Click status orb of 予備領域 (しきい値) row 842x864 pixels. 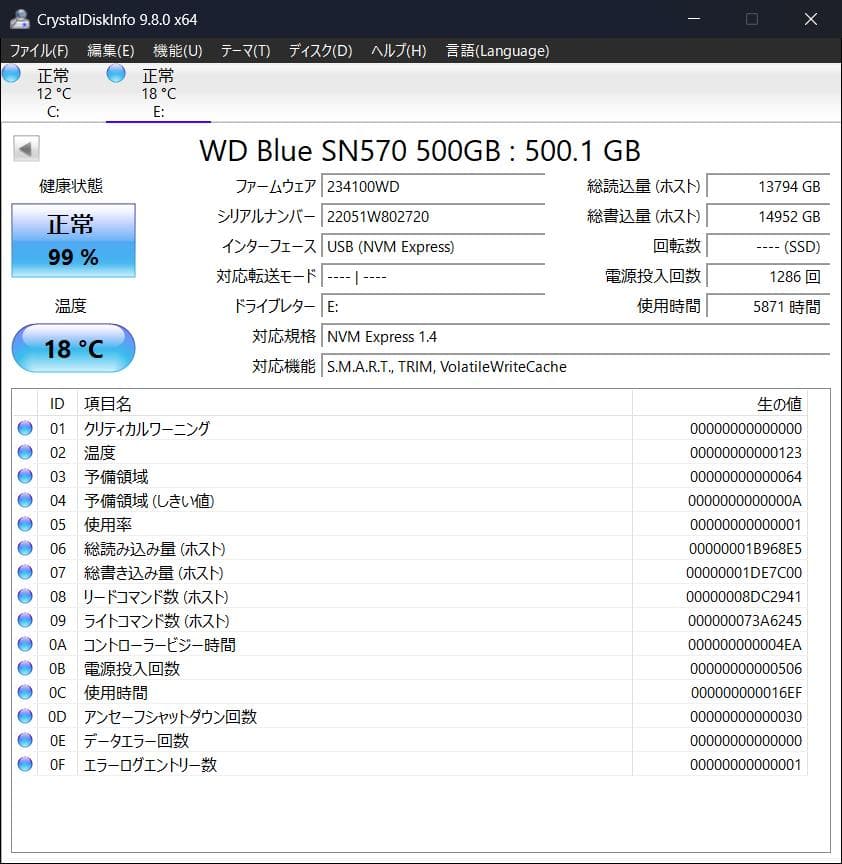(x=25, y=500)
